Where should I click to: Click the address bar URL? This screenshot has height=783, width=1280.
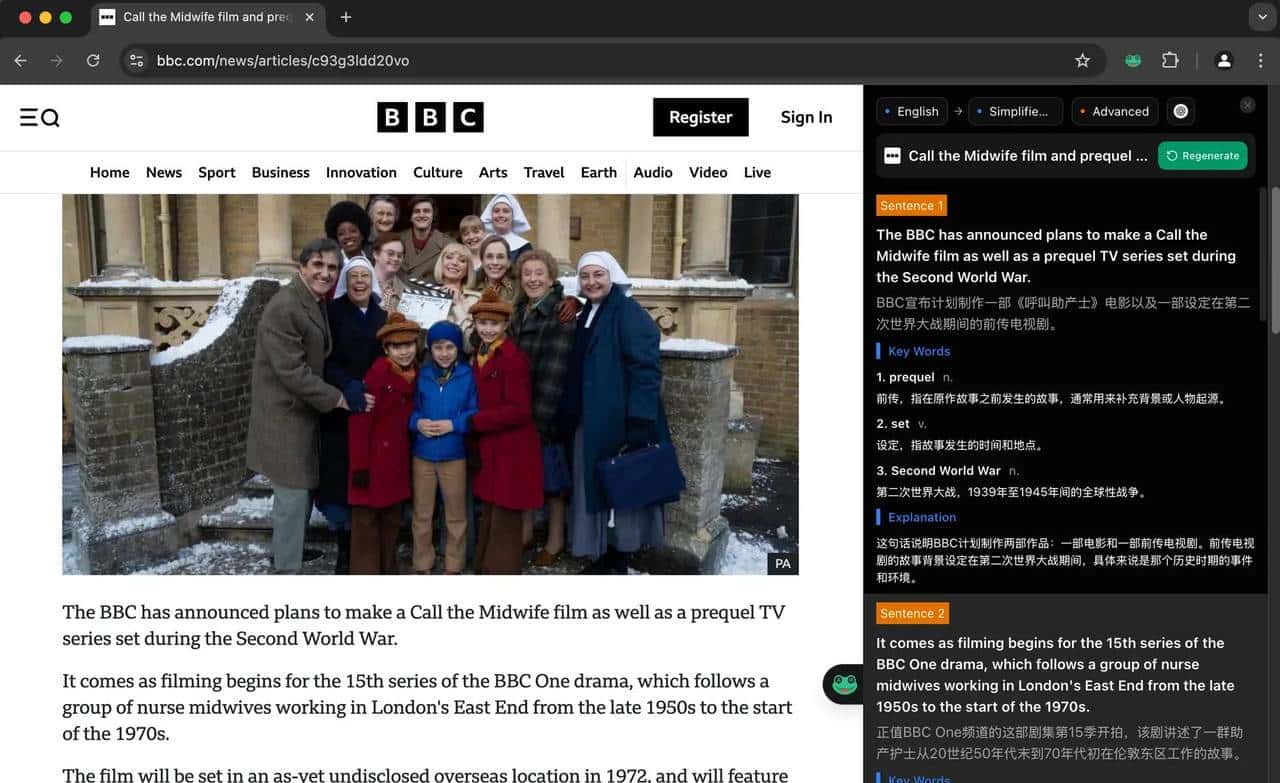click(283, 61)
